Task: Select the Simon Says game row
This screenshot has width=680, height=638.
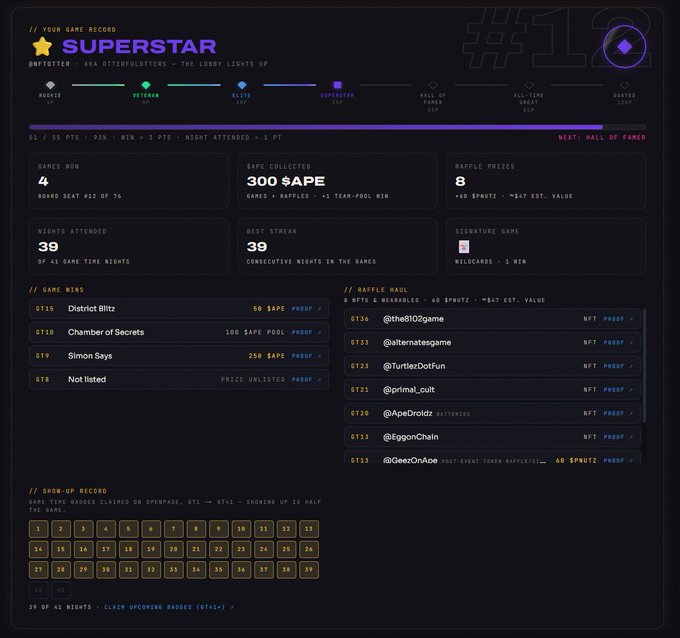Action: click(x=179, y=356)
